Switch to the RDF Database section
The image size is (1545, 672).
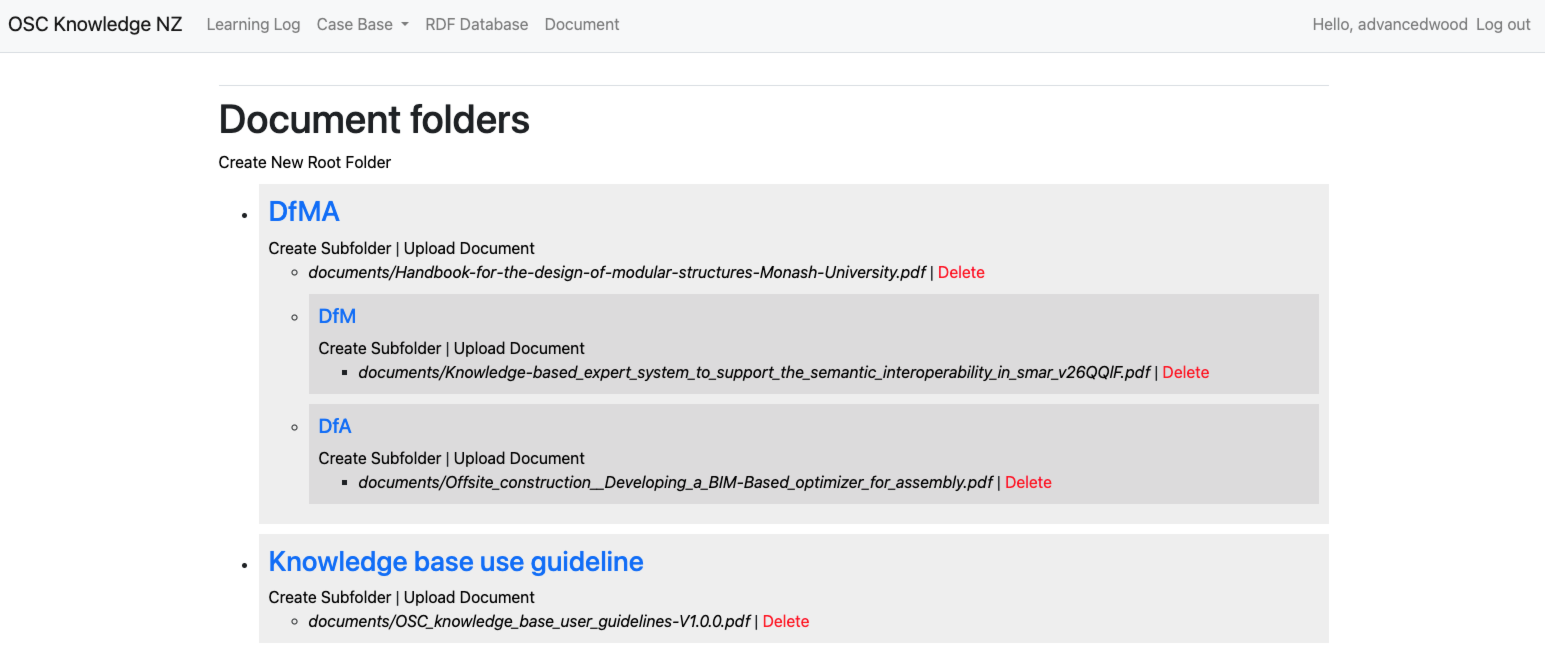click(x=477, y=24)
